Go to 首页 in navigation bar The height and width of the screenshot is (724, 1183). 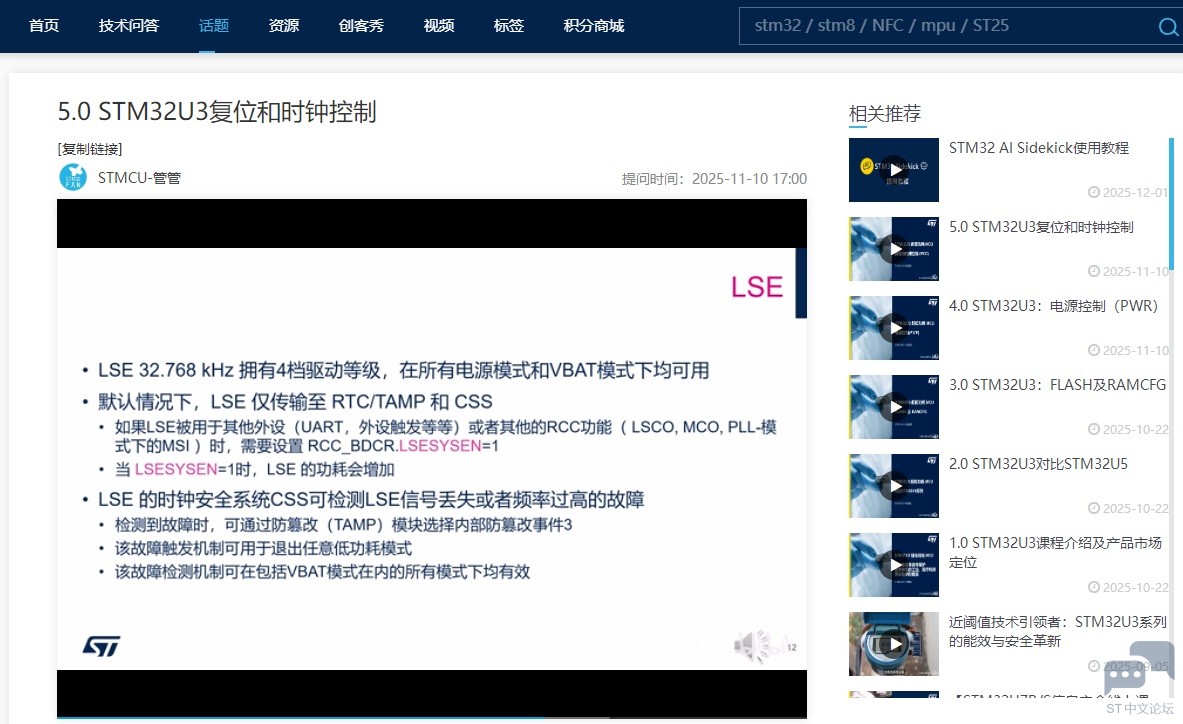(x=44, y=26)
